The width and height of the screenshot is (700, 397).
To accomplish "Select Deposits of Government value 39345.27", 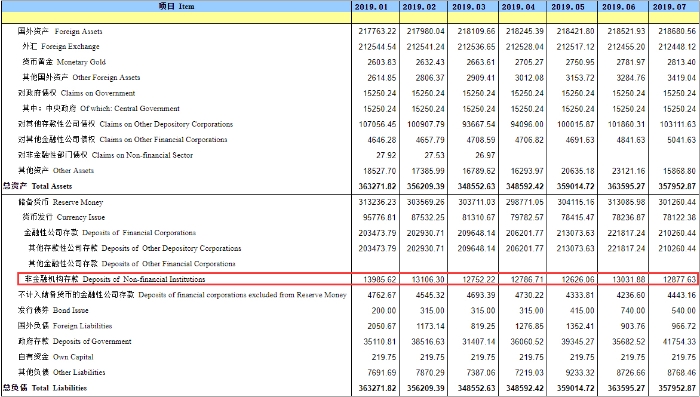I will [578, 342].
